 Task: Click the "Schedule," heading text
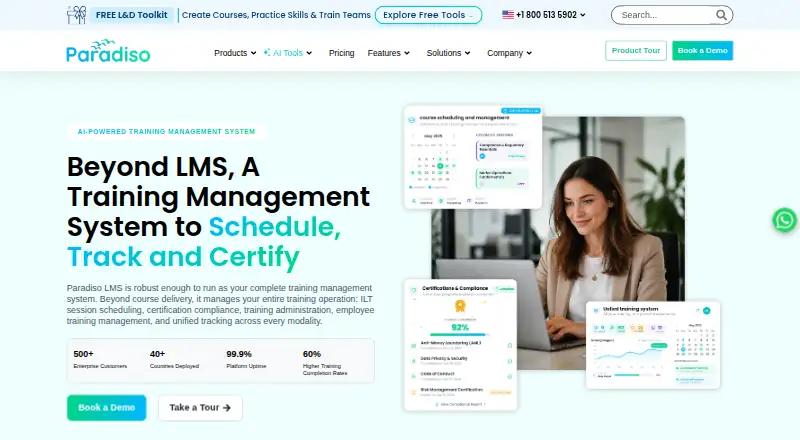(x=274, y=227)
